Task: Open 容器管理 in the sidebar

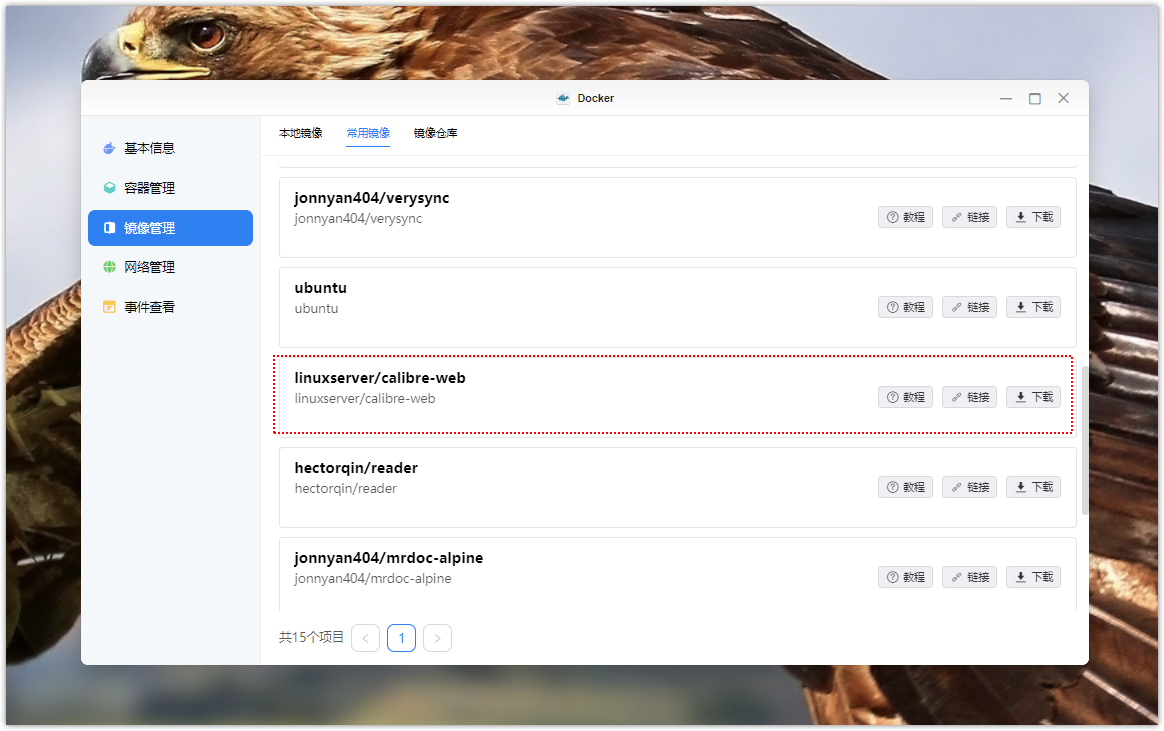Action: click(170, 189)
